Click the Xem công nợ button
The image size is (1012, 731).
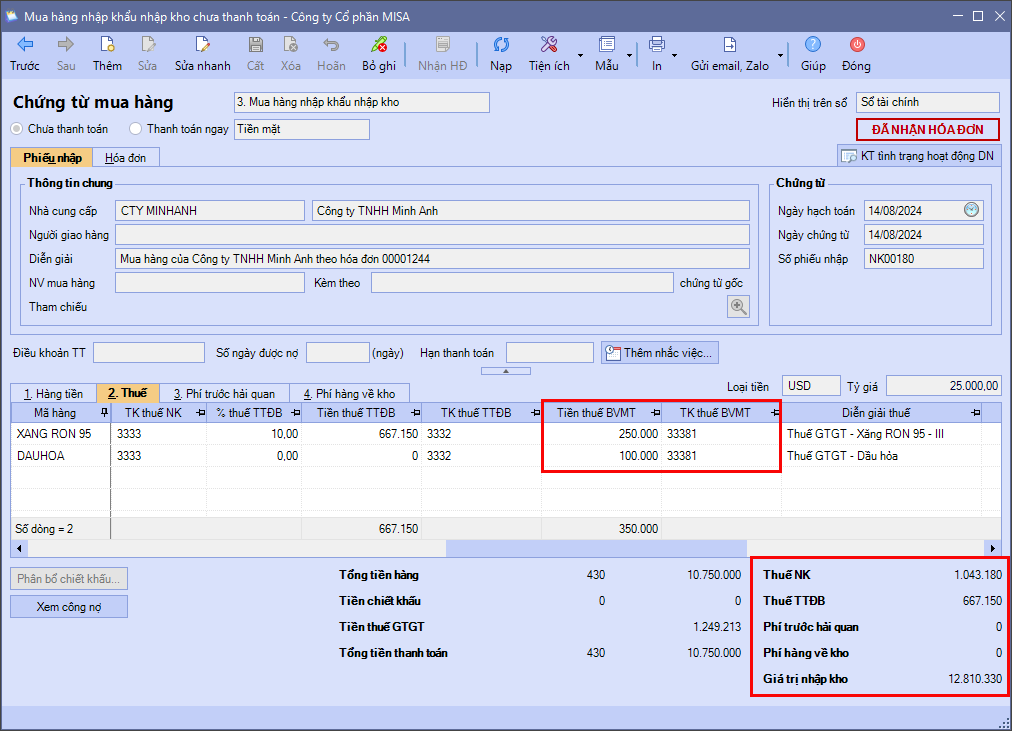click(x=69, y=607)
